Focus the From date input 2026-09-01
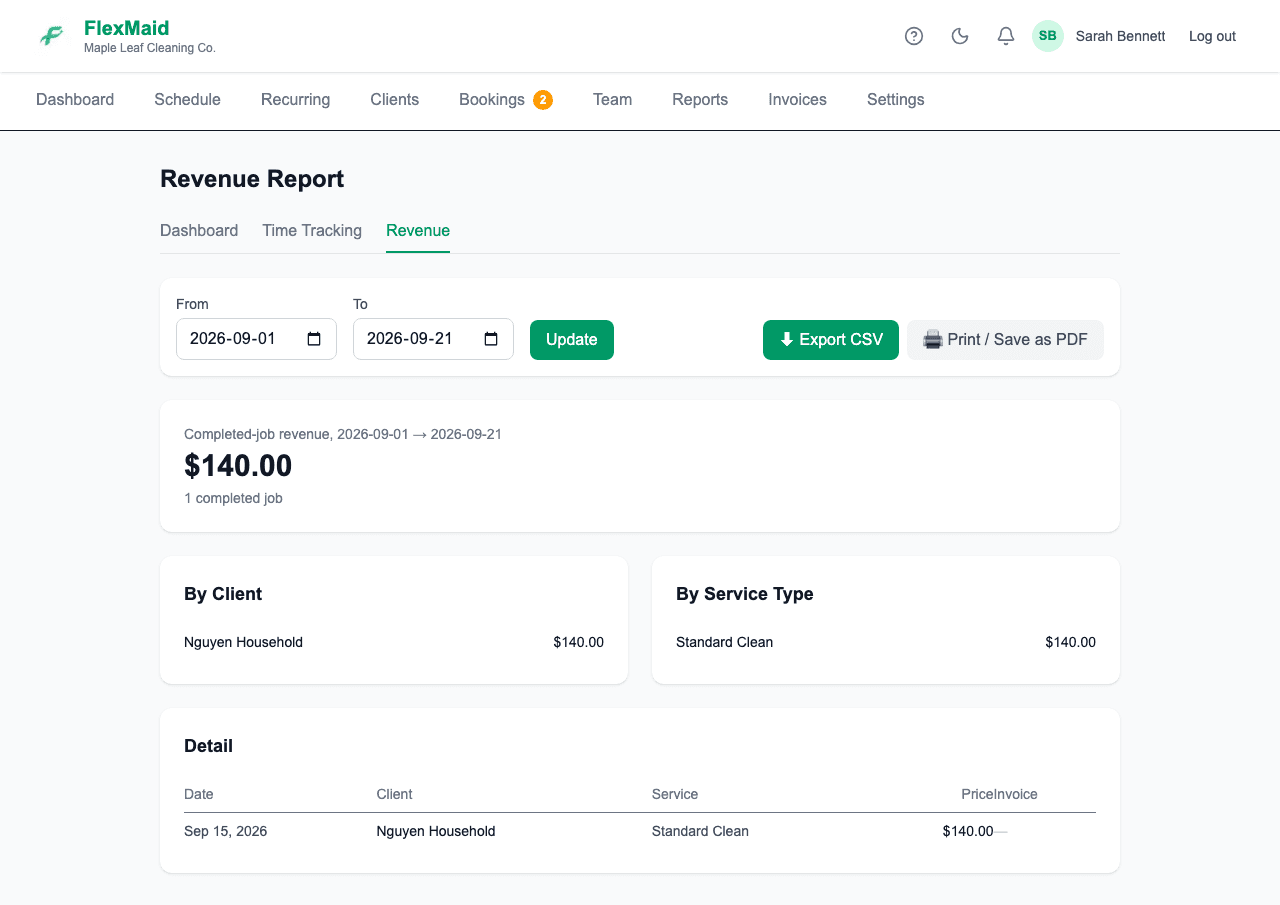The image size is (1280, 905). 256,339
